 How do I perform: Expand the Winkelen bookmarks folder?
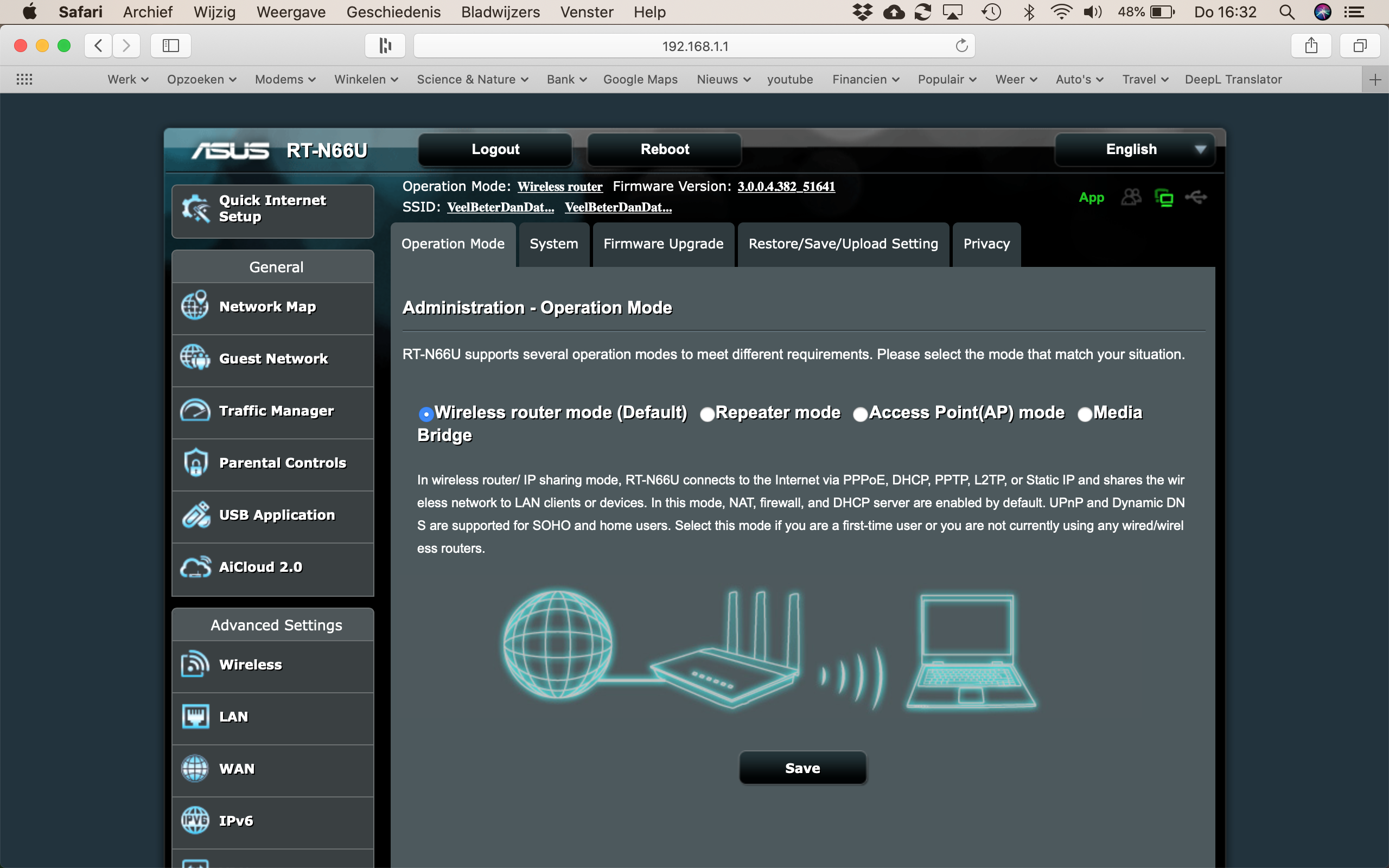coord(366,79)
